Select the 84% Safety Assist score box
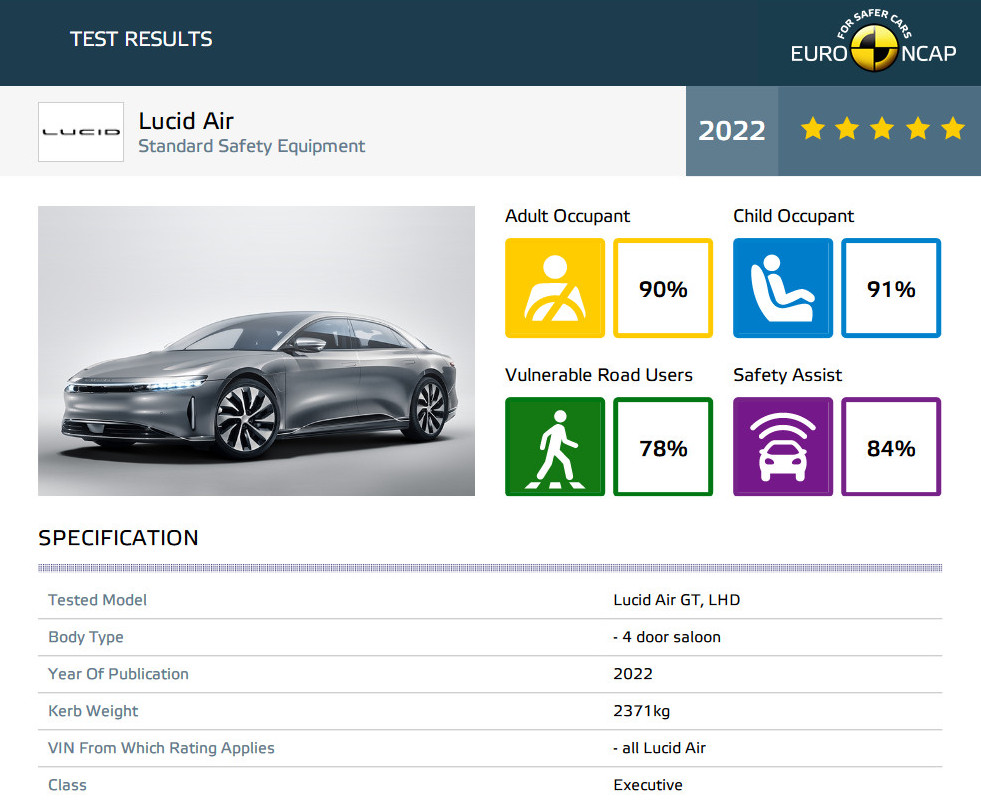The width and height of the screenshot is (981, 803). pos(891,446)
